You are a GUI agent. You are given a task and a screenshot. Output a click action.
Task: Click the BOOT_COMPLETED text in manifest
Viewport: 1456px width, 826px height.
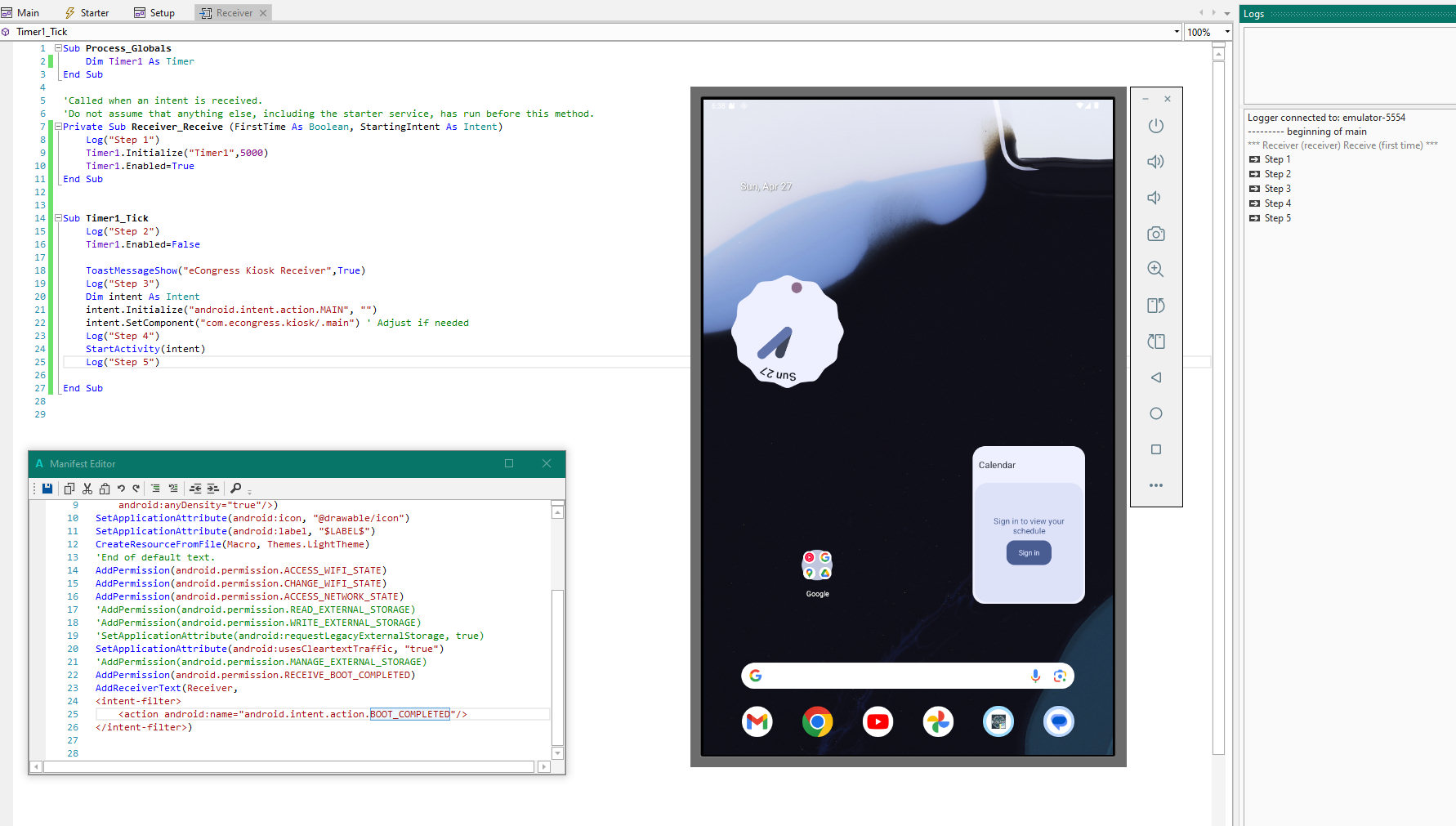[410, 714]
